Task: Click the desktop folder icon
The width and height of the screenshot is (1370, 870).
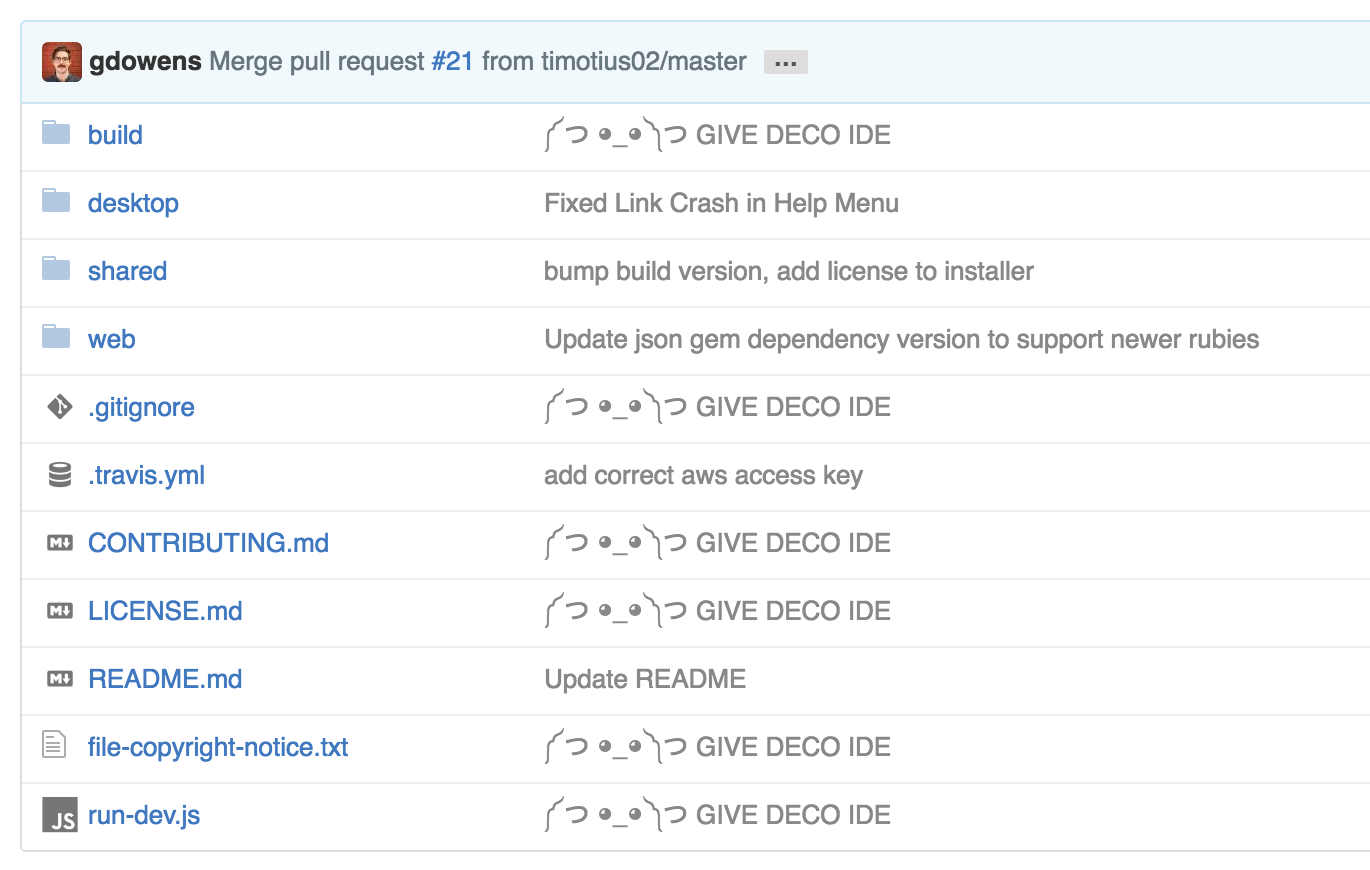Action: 57,202
